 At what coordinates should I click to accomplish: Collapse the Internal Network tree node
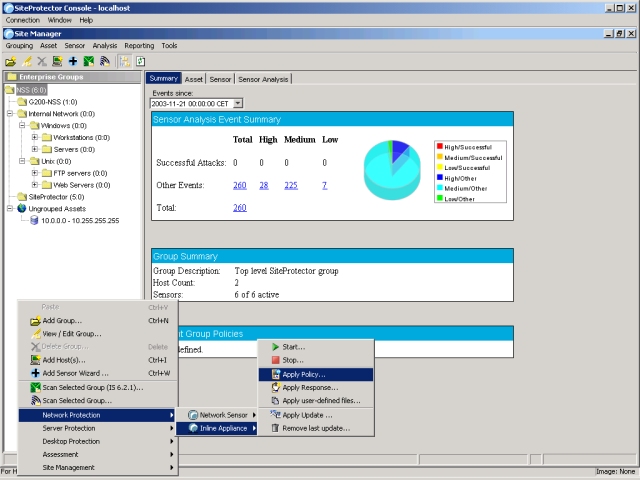(x=10, y=113)
